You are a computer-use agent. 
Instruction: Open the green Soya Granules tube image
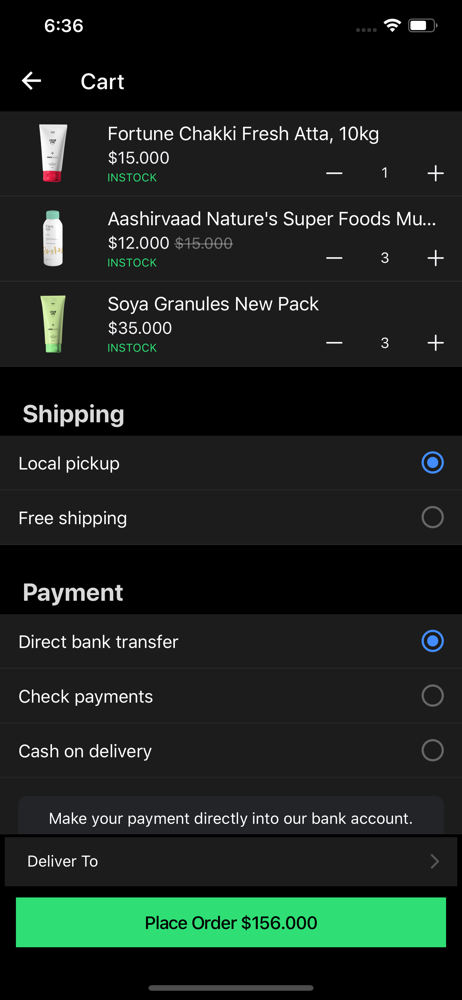(53, 323)
